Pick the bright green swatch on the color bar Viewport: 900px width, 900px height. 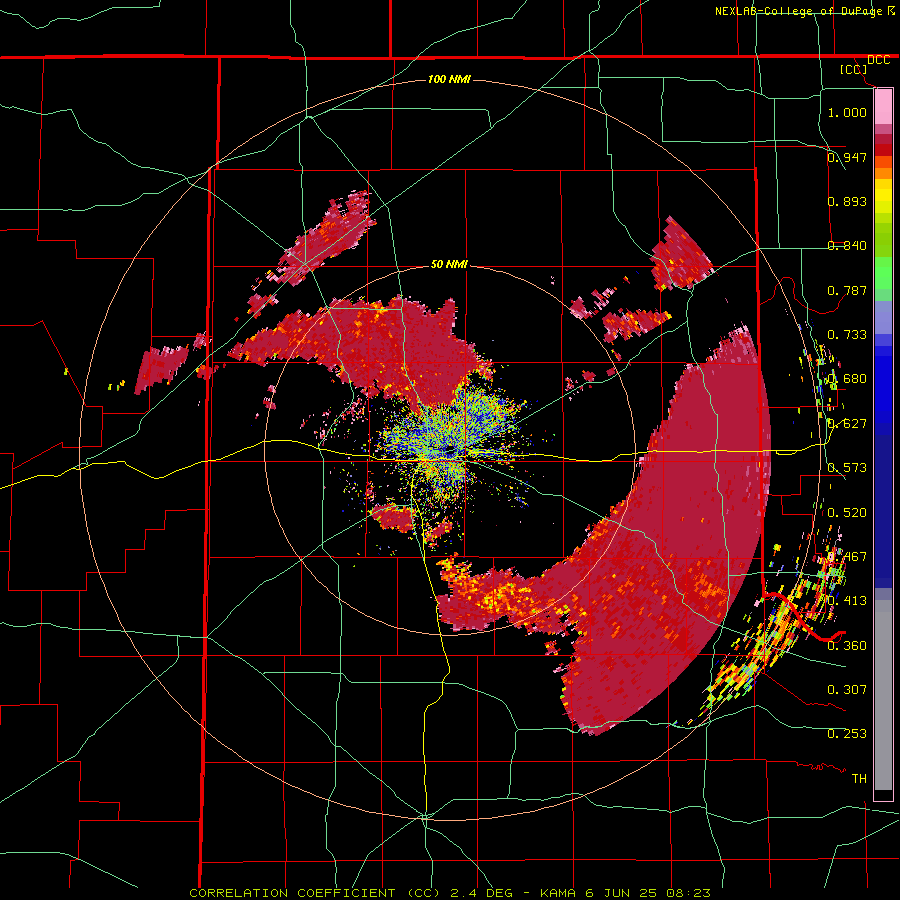[883, 273]
